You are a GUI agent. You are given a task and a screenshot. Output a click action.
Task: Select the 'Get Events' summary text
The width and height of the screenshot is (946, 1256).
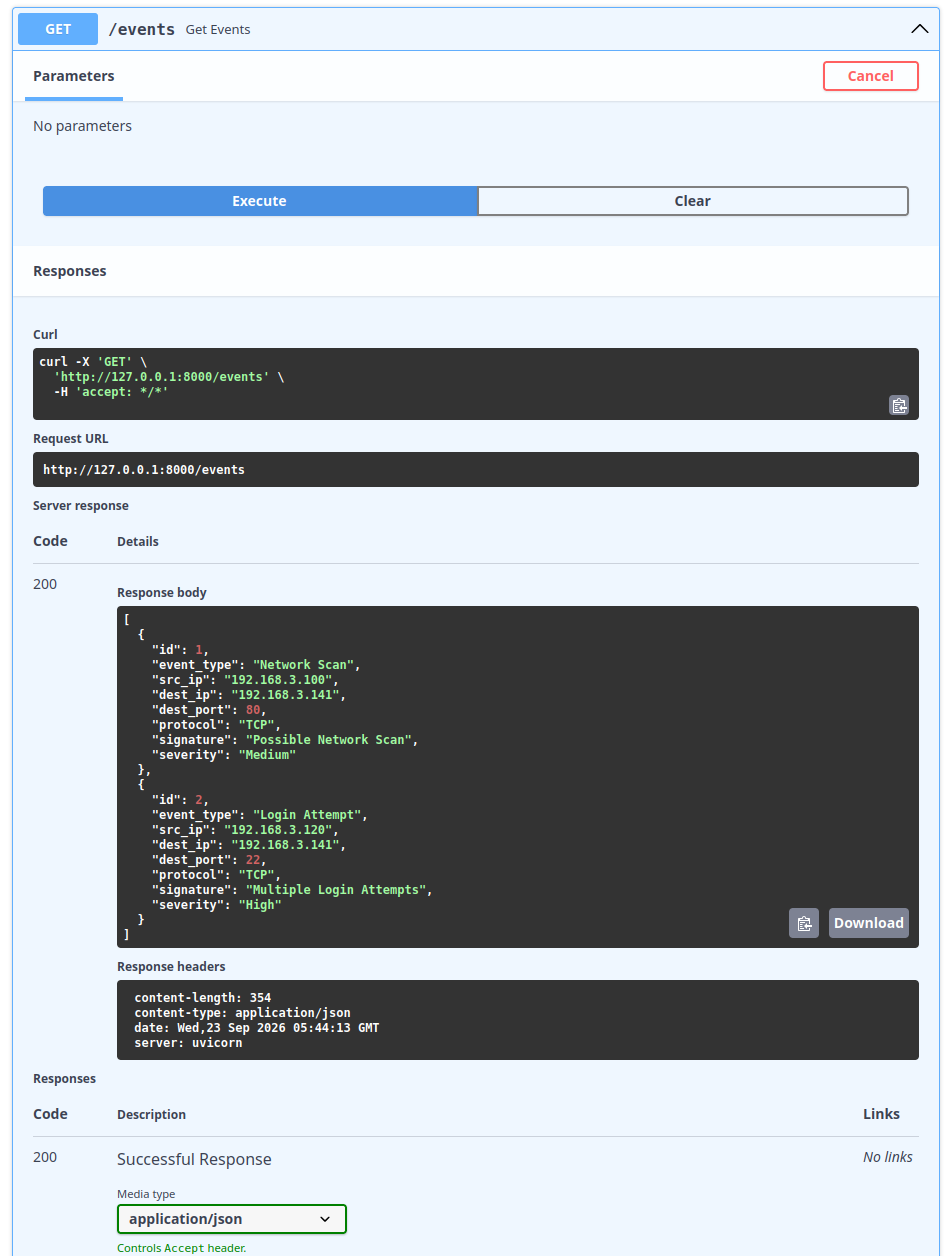point(218,30)
